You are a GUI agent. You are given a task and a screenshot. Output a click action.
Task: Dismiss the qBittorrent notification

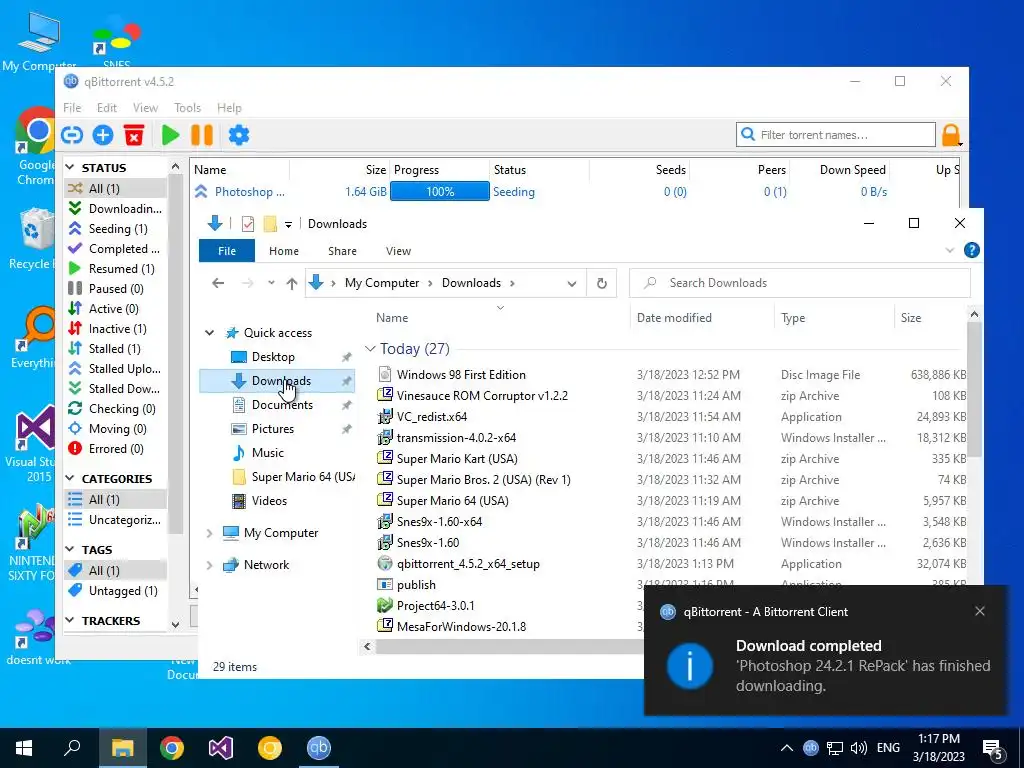[980, 611]
